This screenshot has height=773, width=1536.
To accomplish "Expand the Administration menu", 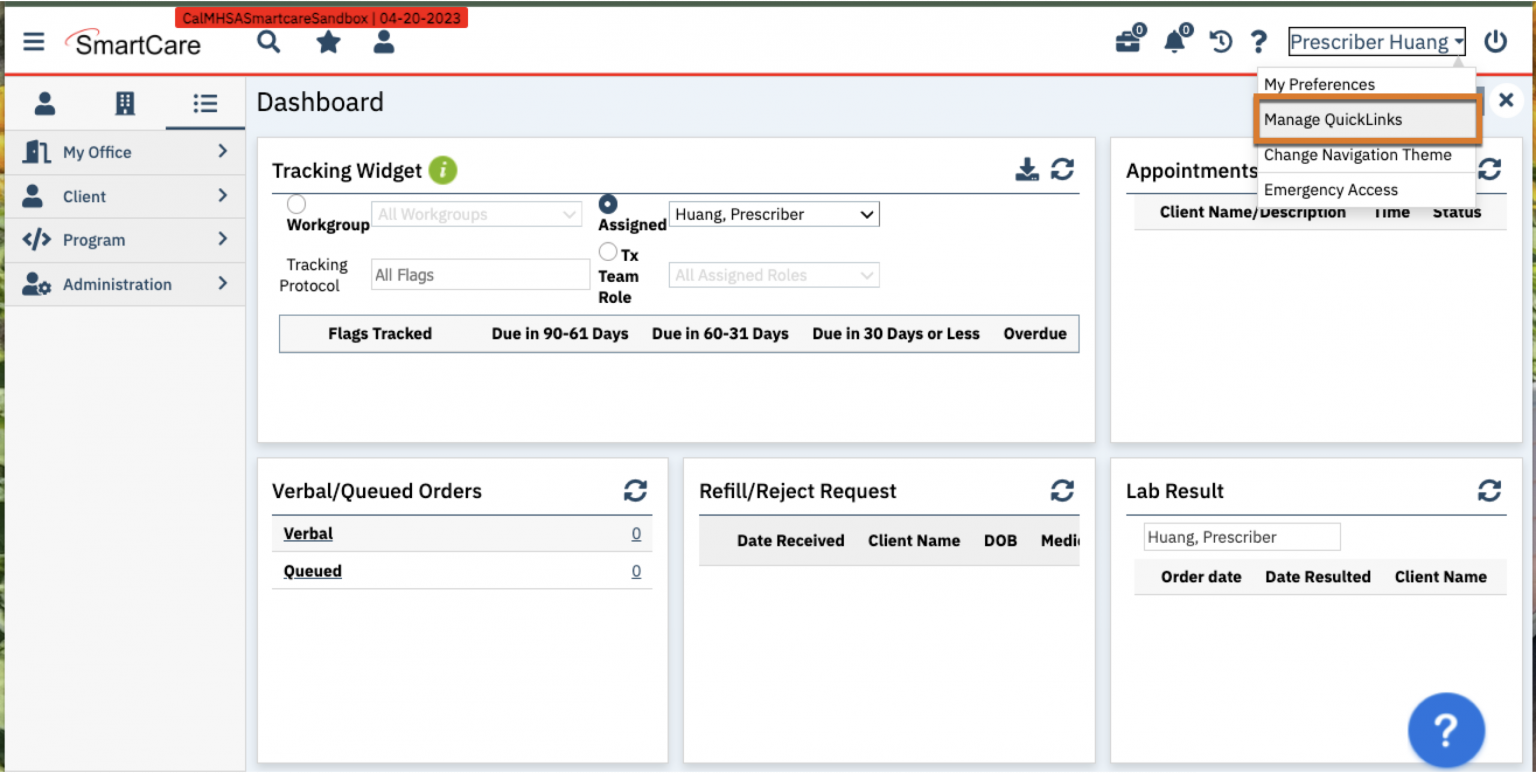I will click(125, 284).
